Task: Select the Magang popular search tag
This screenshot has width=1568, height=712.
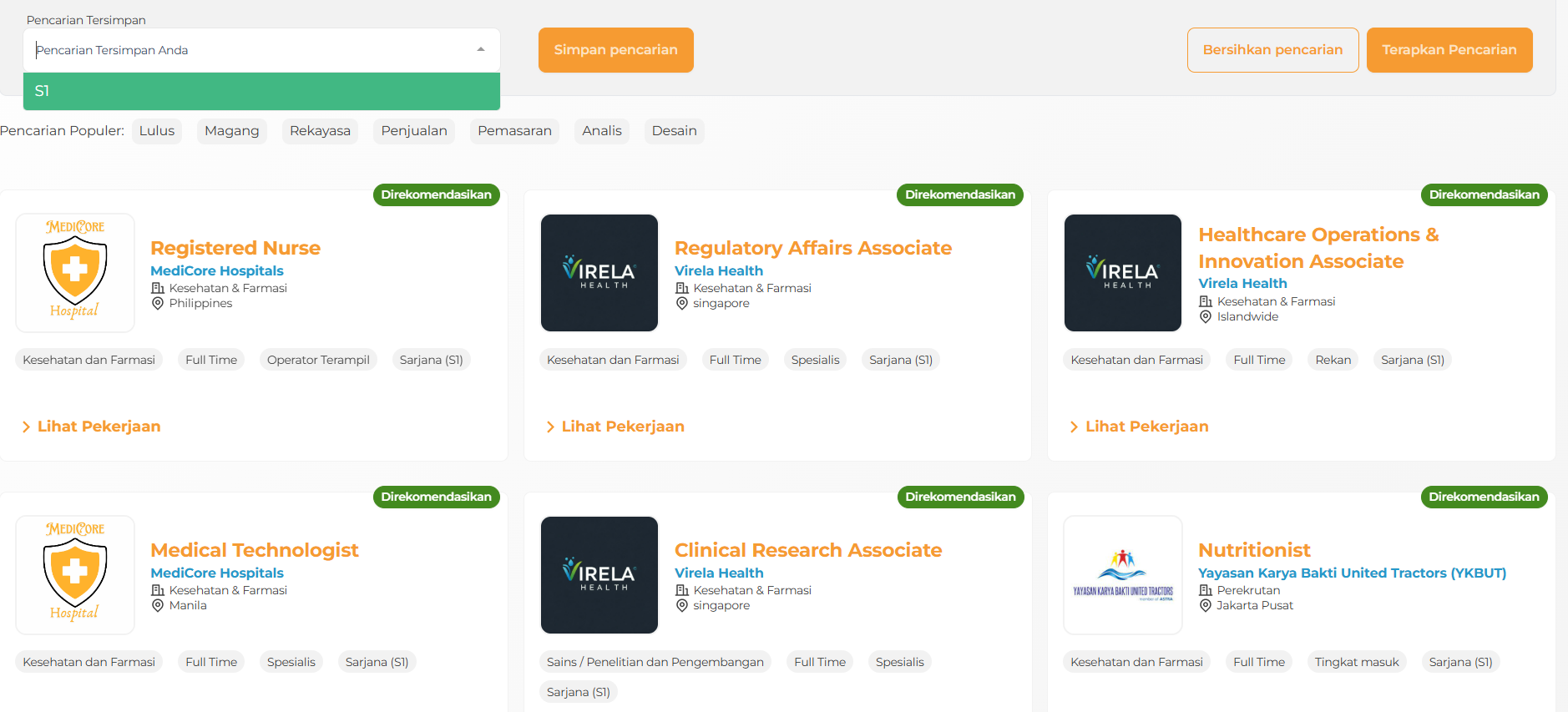Action: click(231, 131)
